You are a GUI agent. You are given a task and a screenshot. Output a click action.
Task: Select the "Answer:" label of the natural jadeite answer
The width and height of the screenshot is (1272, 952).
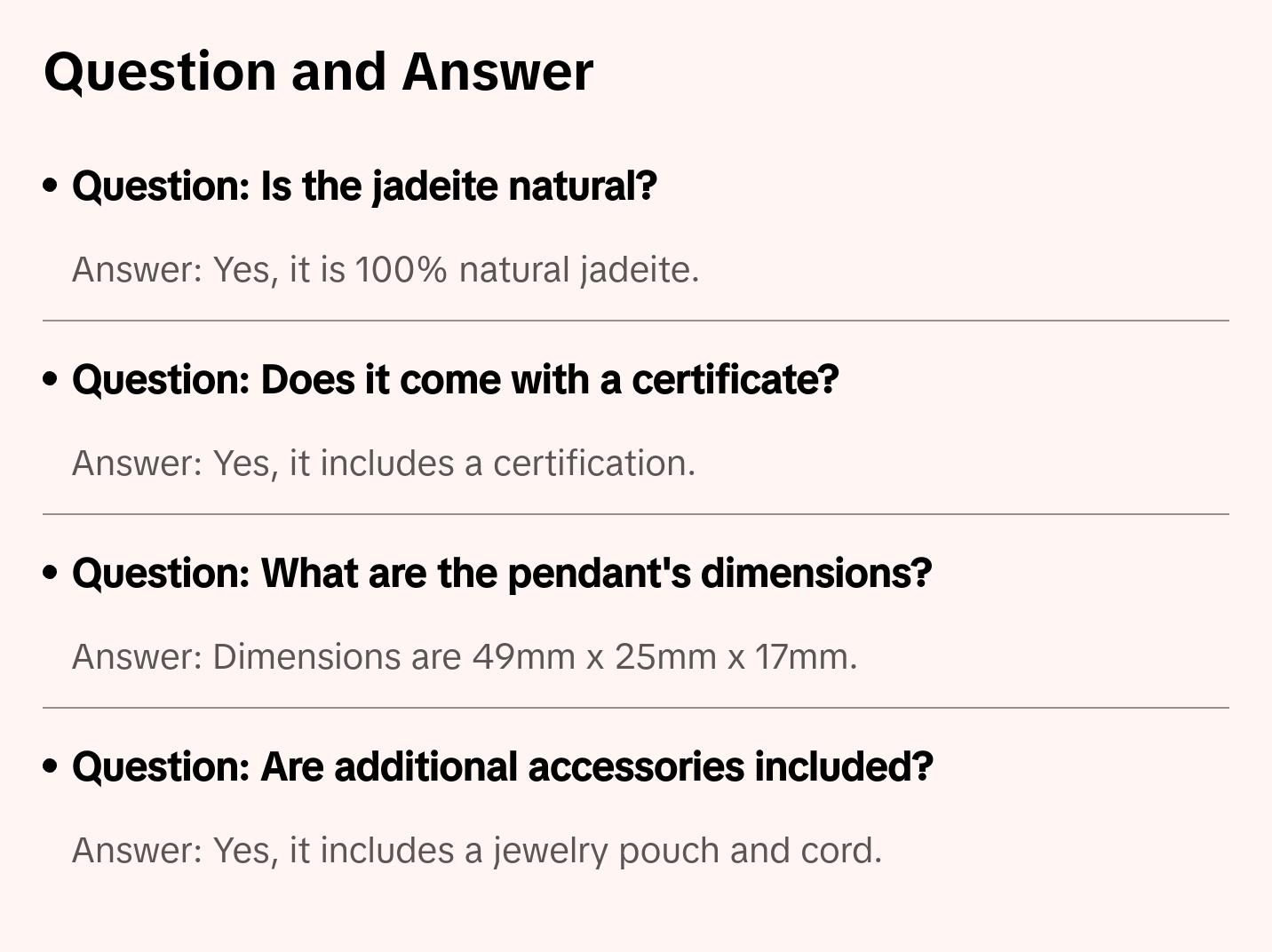point(138,270)
